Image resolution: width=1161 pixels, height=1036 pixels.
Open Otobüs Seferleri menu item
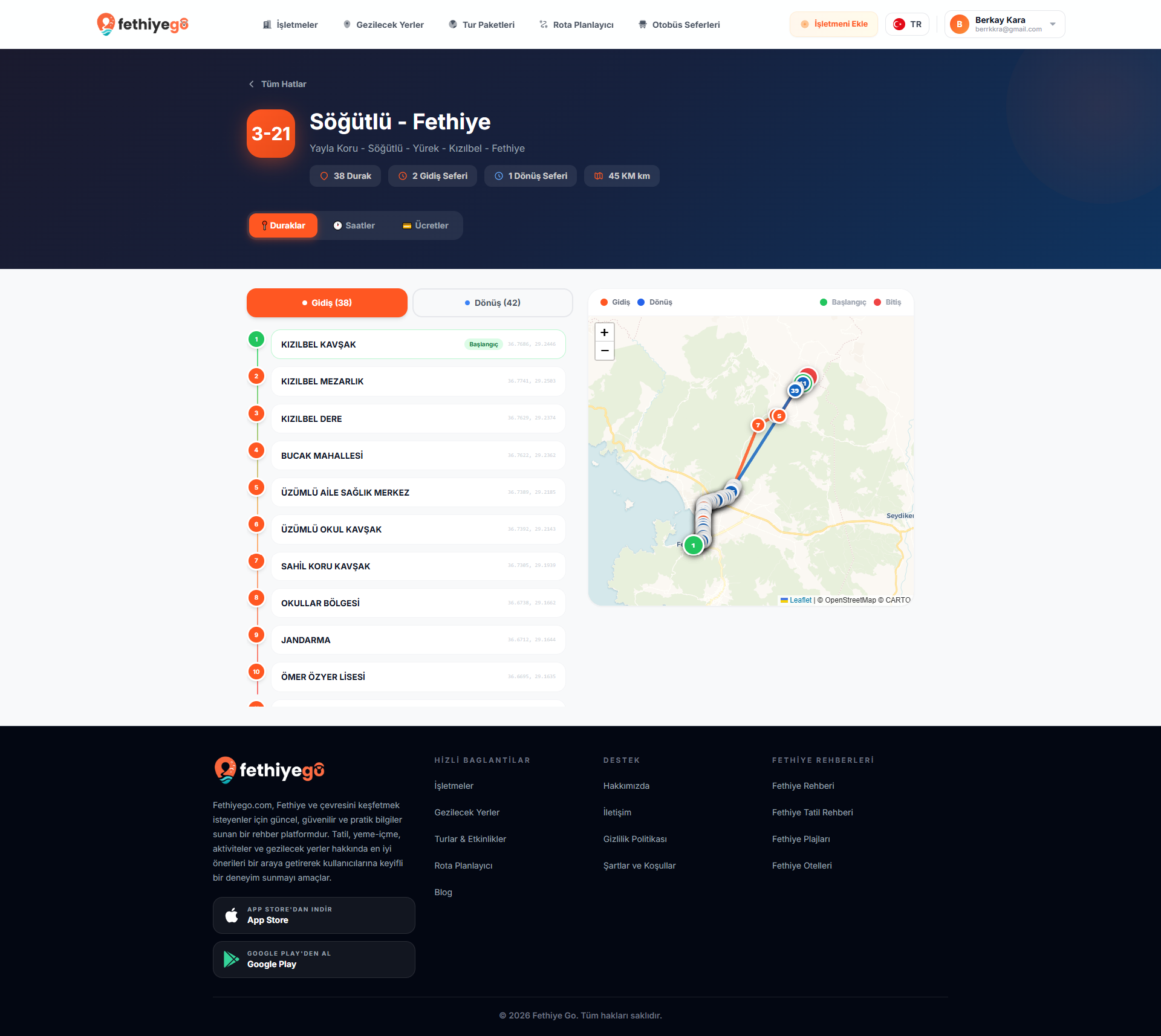click(x=679, y=25)
